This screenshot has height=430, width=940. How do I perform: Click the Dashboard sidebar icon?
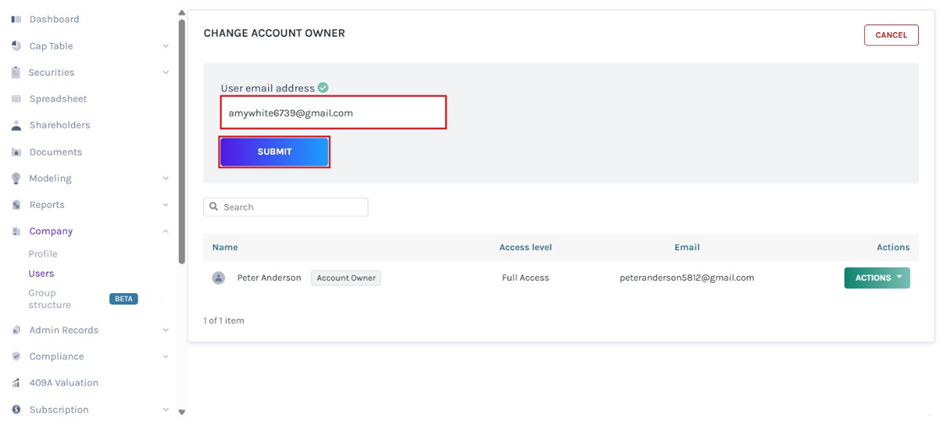(x=16, y=19)
